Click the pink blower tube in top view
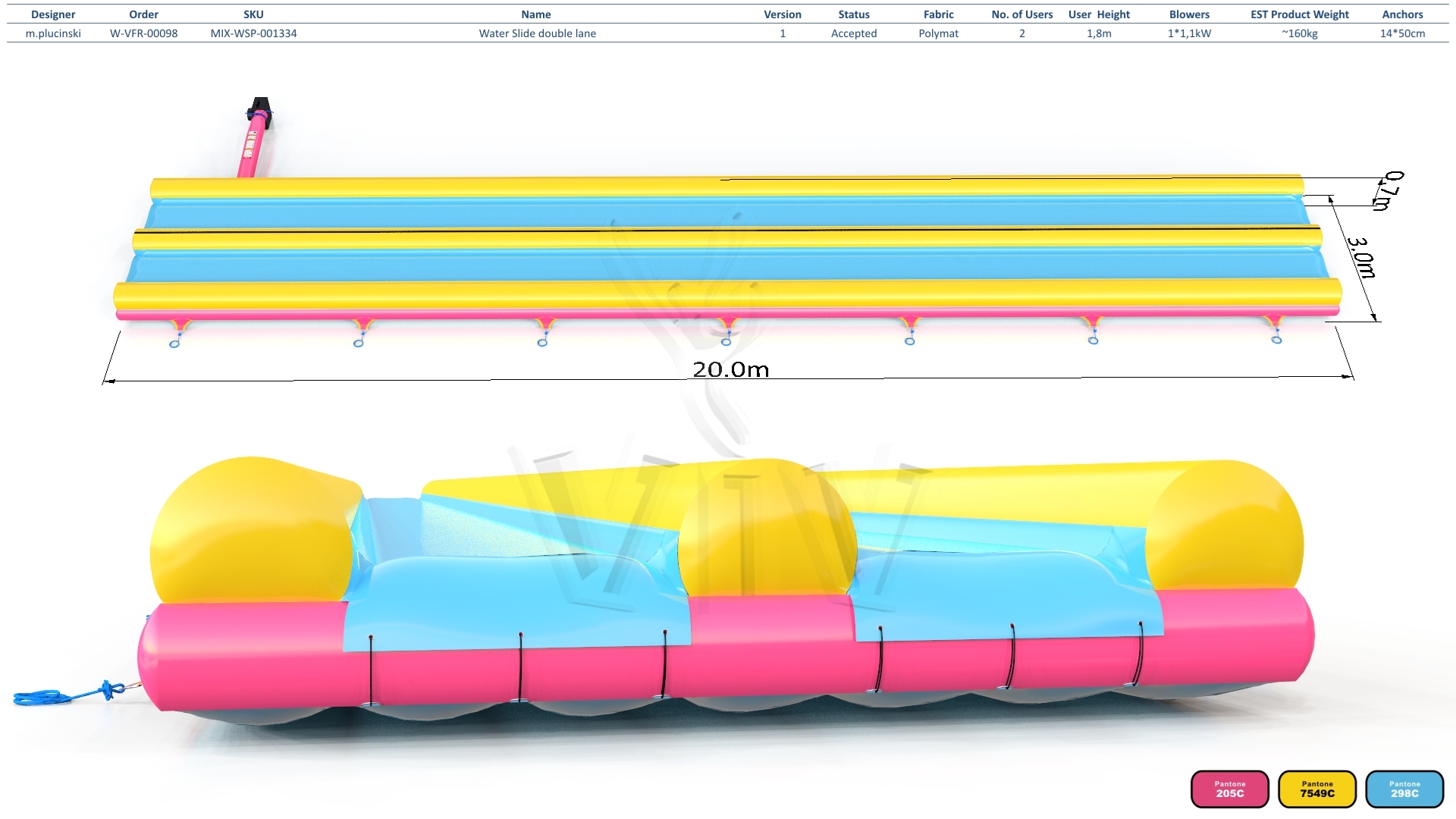 (x=252, y=145)
